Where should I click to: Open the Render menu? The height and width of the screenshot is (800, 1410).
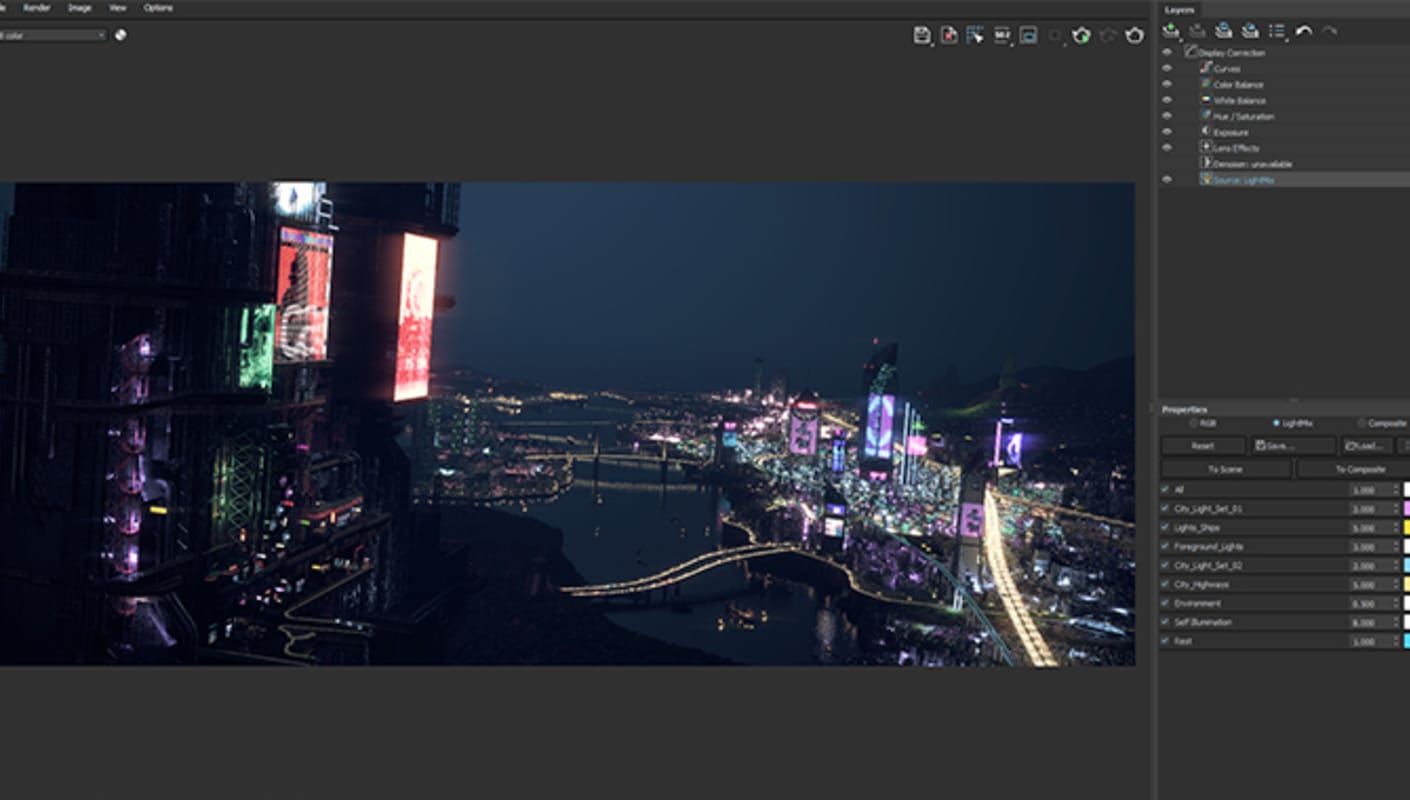tap(37, 8)
